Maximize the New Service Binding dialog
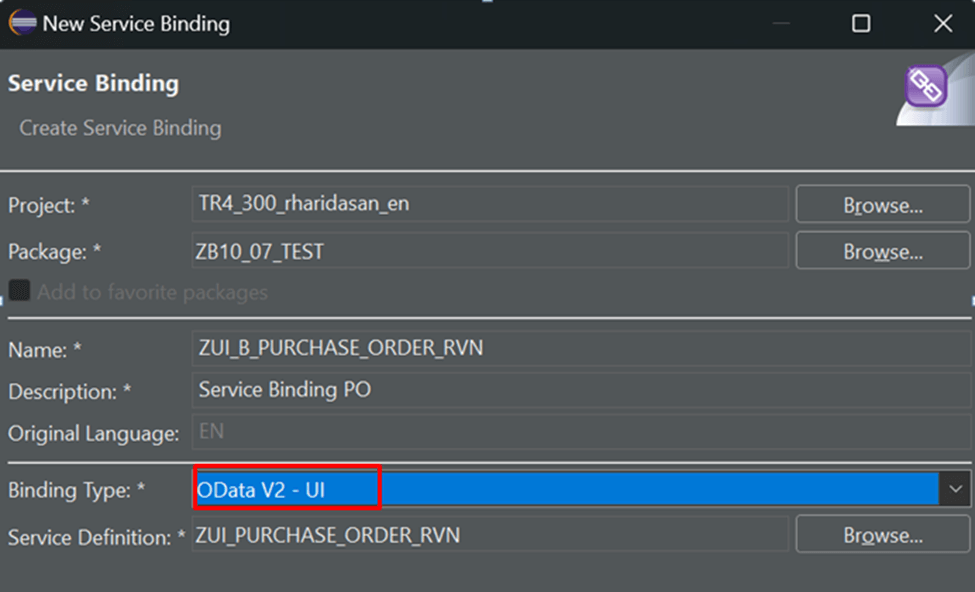The width and height of the screenshot is (975, 592). pyautogui.click(x=861, y=24)
